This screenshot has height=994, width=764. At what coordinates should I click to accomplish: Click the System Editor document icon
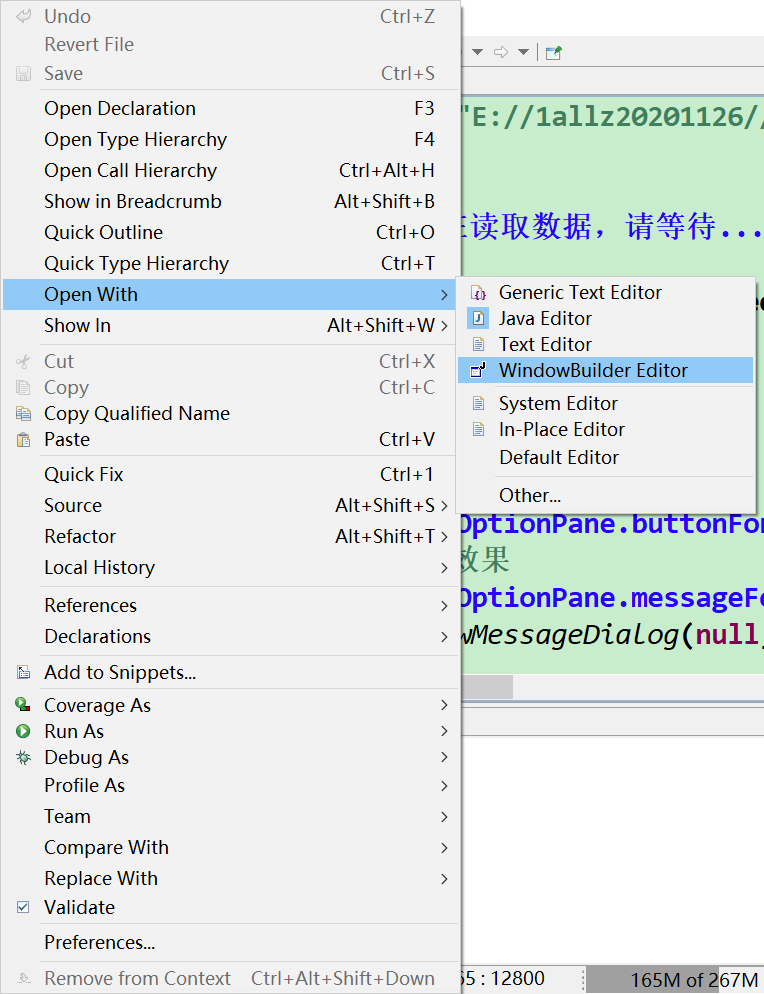(x=479, y=403)
